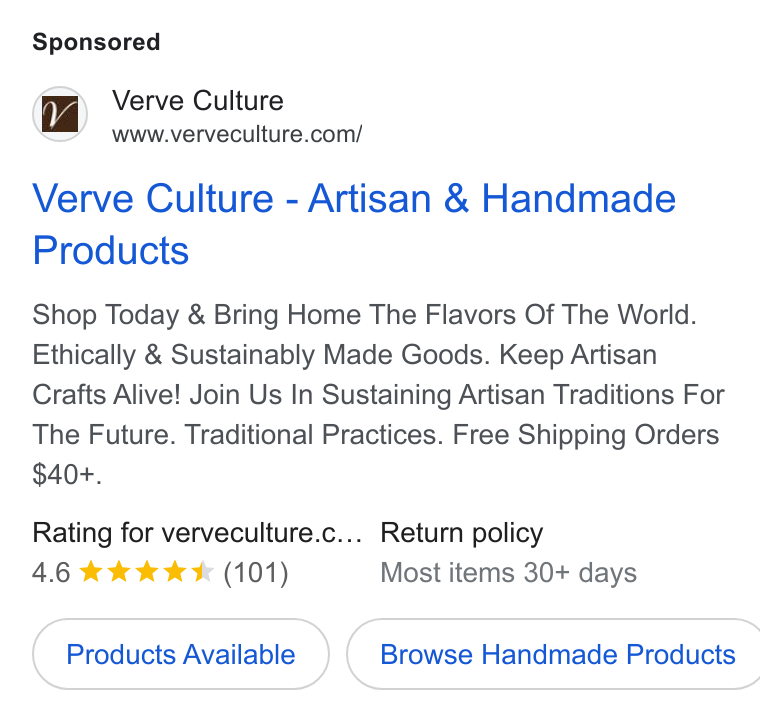
Task: Click Artisan & Handmade in headline
Action: [x=491, y=199]
